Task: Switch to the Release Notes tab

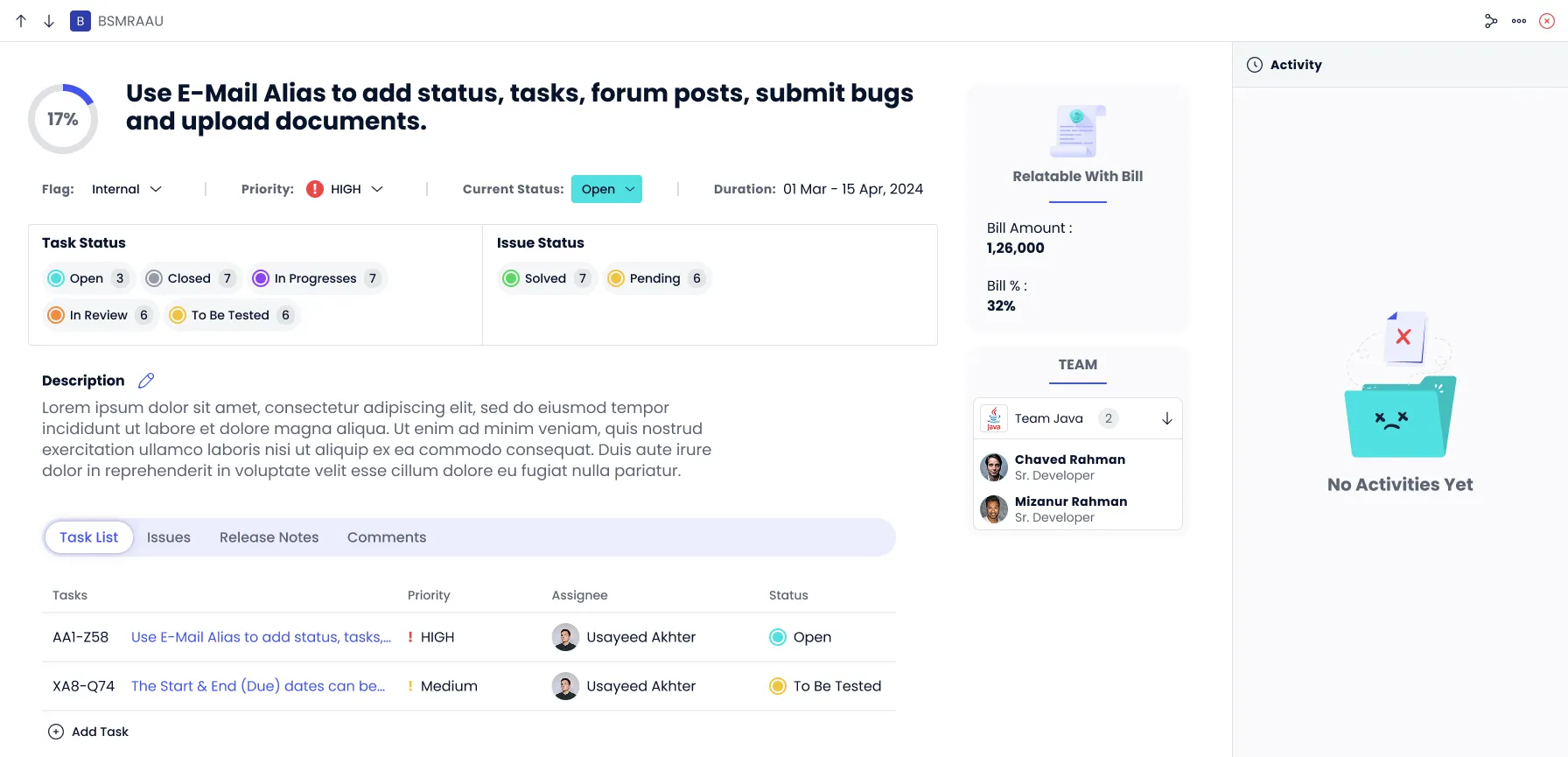Action: click(269, 537)
